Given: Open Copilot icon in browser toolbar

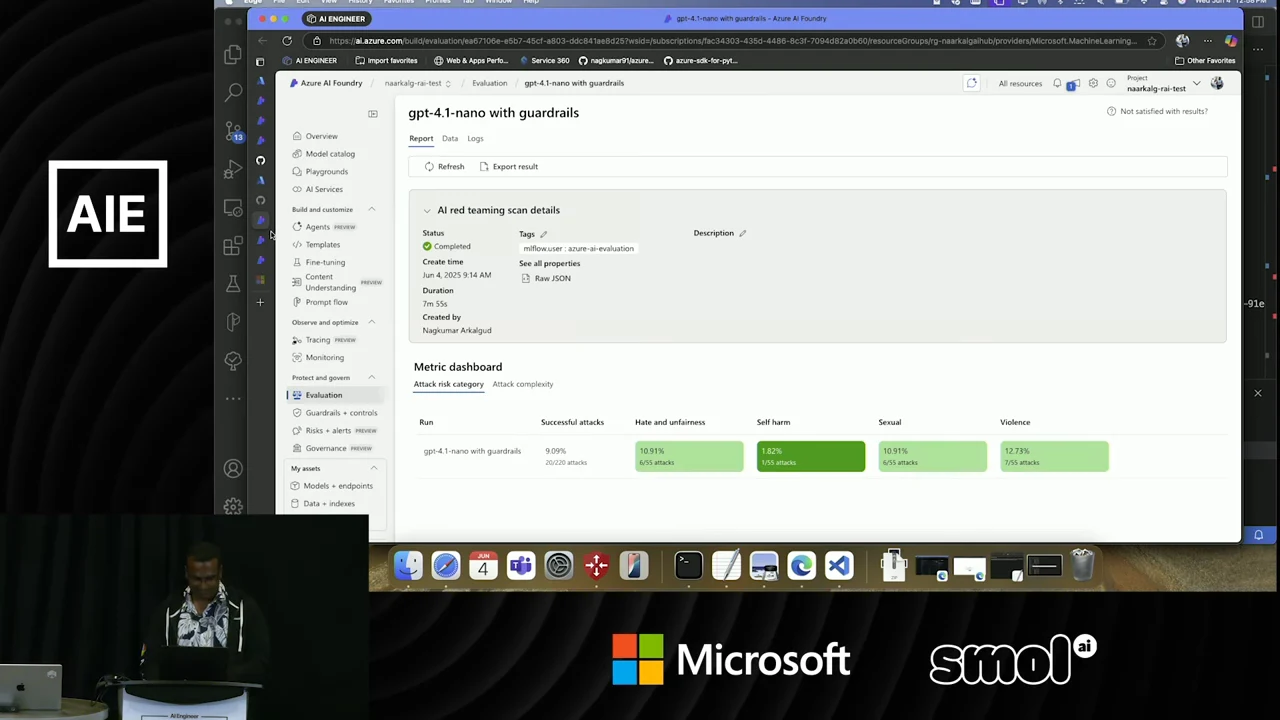Looking at the screenshot, I should point(1230,41).
